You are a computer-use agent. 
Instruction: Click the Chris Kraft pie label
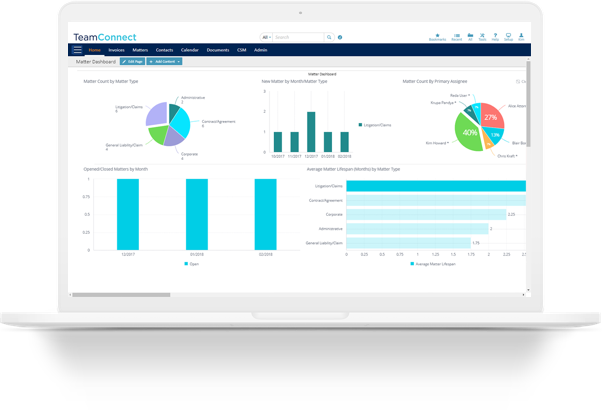[507, 156]
